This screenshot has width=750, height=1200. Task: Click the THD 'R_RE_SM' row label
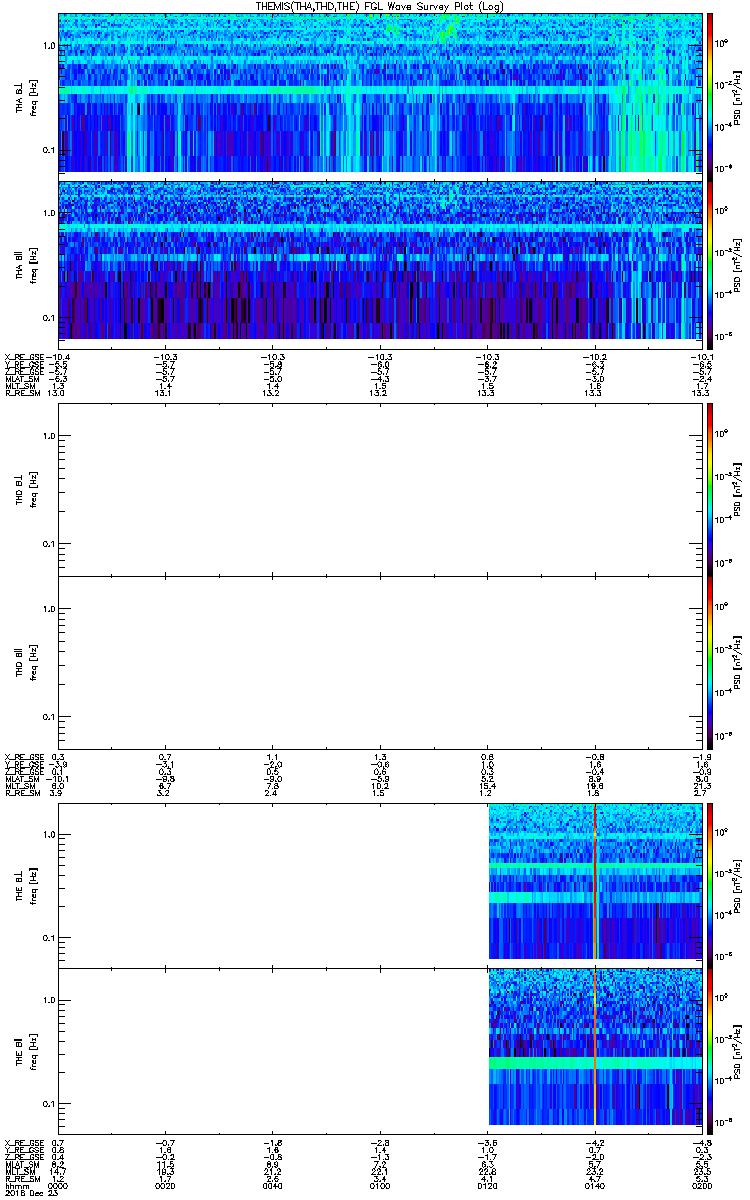click(x=21, y=794)
